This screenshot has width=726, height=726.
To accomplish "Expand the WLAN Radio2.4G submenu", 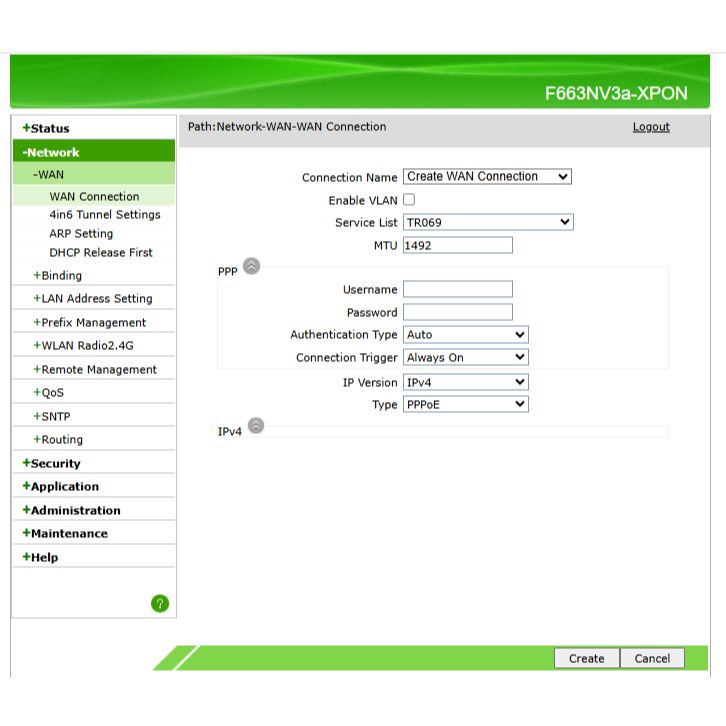I will coord(87,346).
